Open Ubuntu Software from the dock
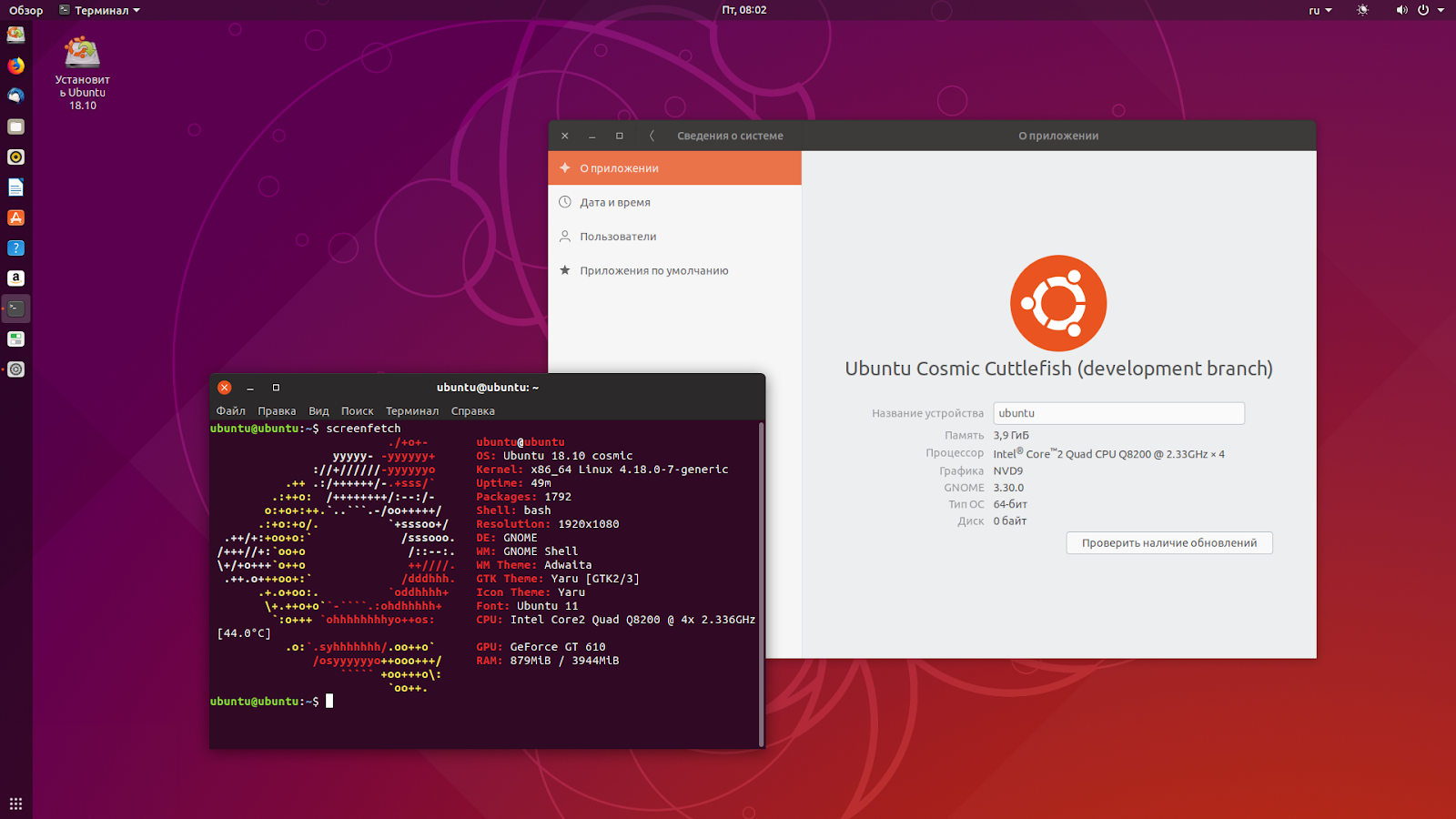 tap(15, 217)
